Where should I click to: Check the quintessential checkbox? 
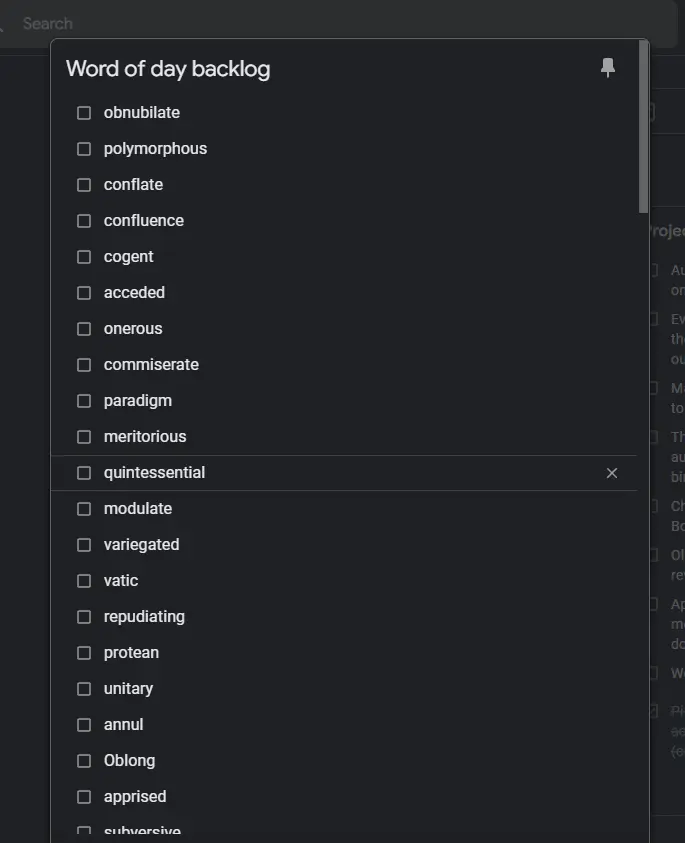[84, 473]
